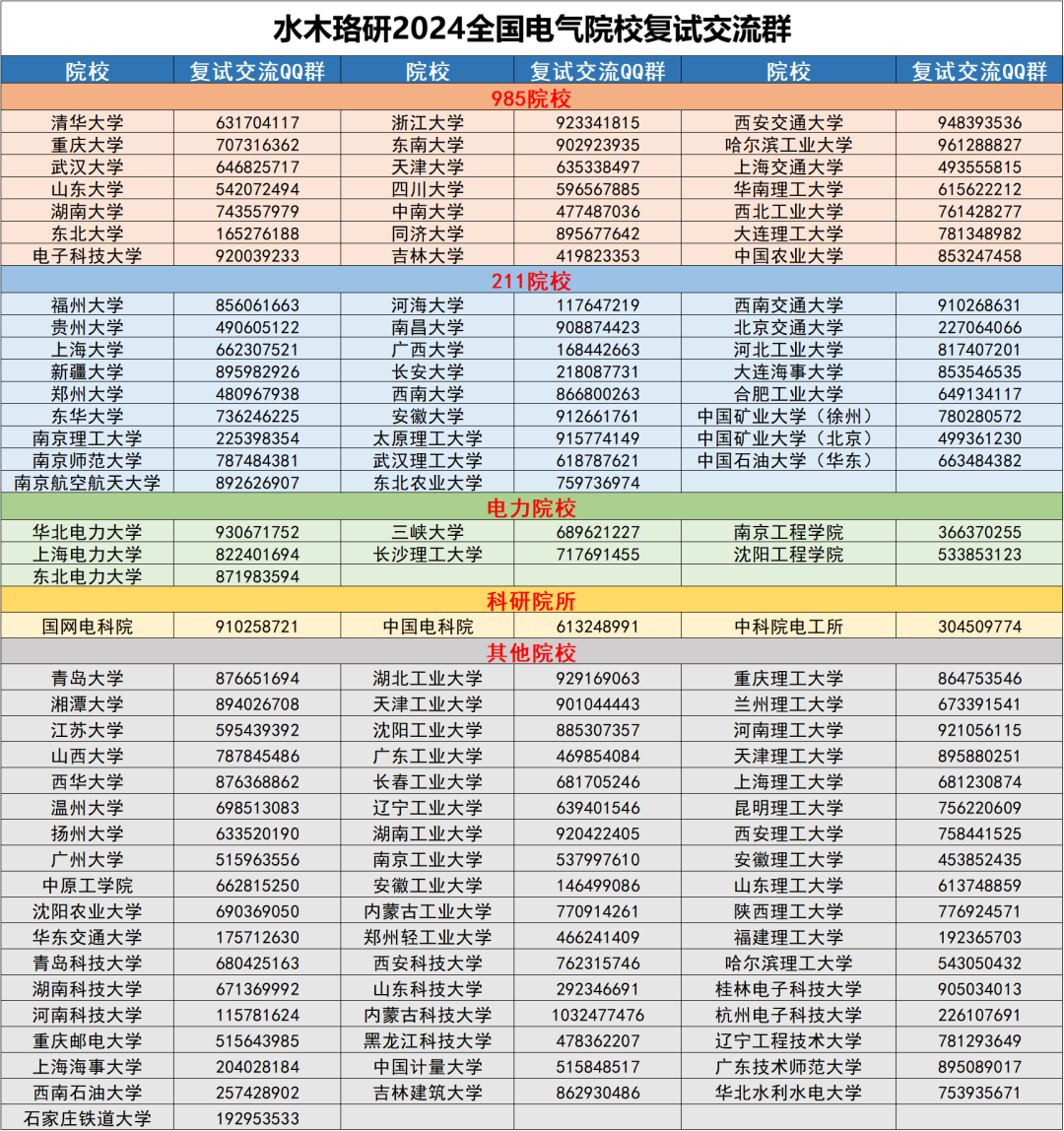Select the 福州大学 cell
The height and width of the screenshot is (1131, 1064).
88,305
